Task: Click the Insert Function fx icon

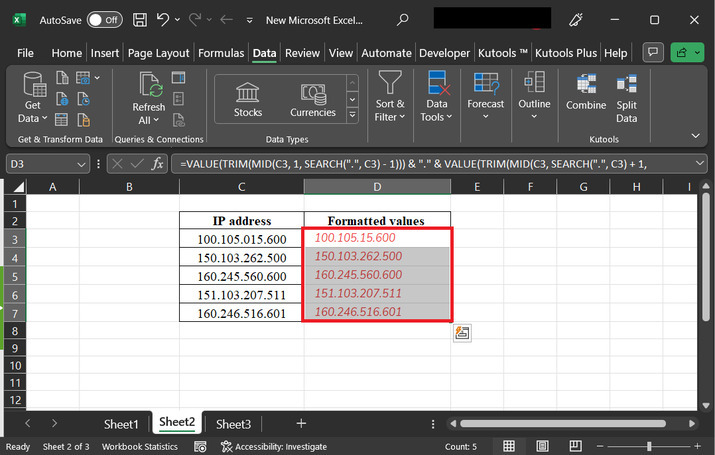Action: click(157, 164)
